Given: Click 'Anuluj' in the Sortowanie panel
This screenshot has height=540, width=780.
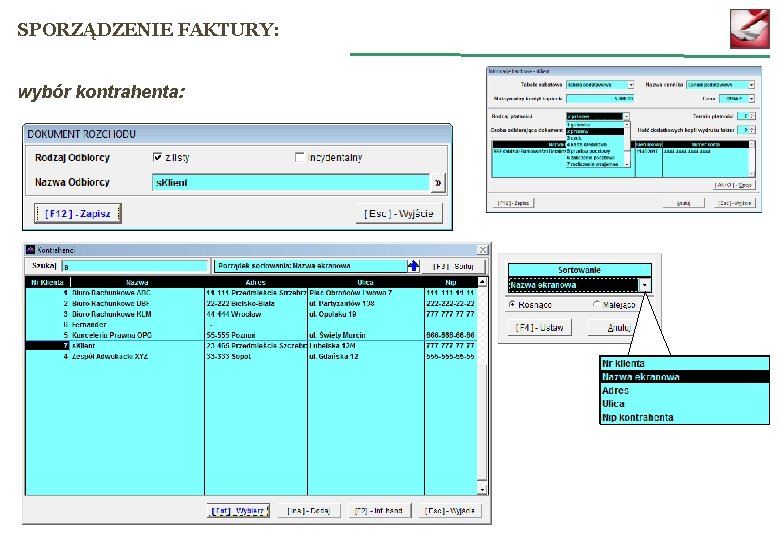Looking at the screenshot, I should (x=619, y=328).
